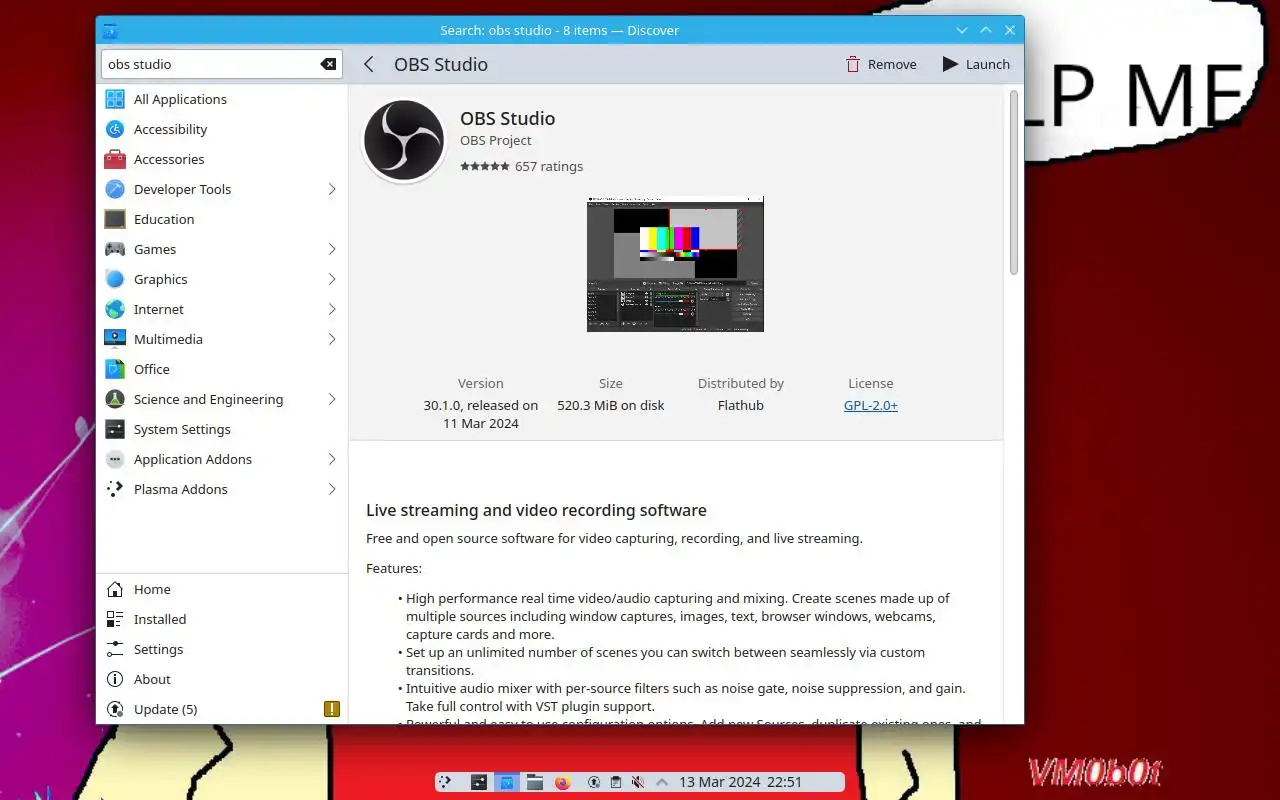Viewport: 1280px width, 800px height.
Task: Open the Home page label
Action: click(x=152, y=589)
